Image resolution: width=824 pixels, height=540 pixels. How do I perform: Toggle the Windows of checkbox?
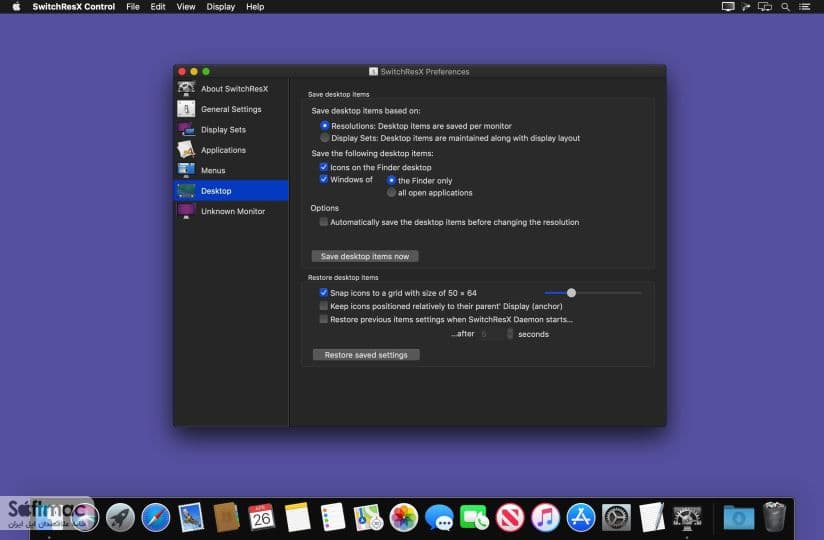(x=324, y=179)
